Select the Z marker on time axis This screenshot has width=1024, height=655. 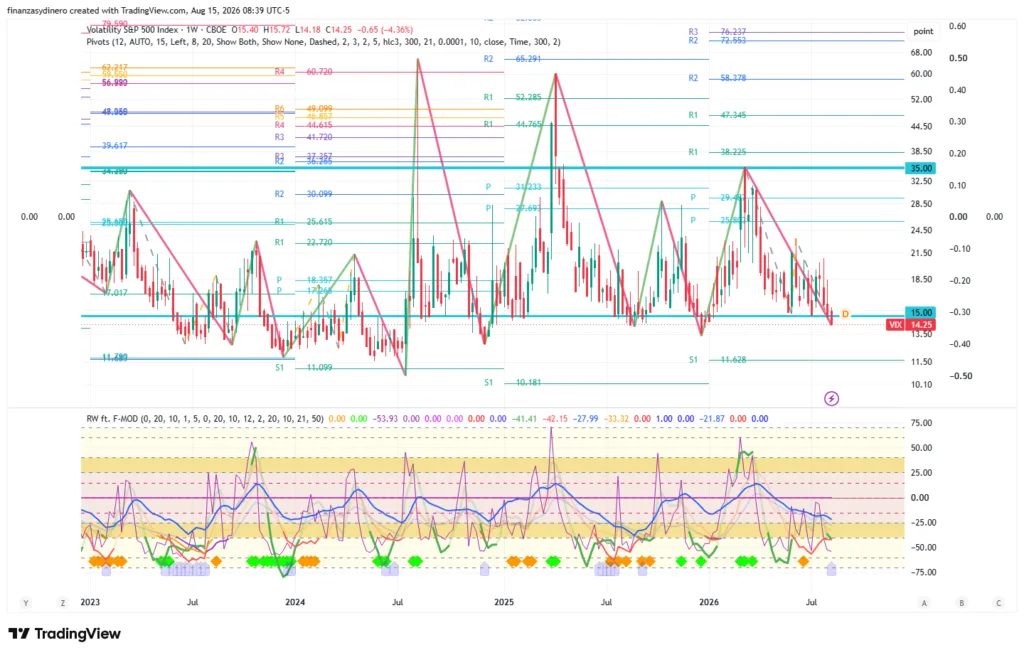pyautogui.click(x=63, y=603)
